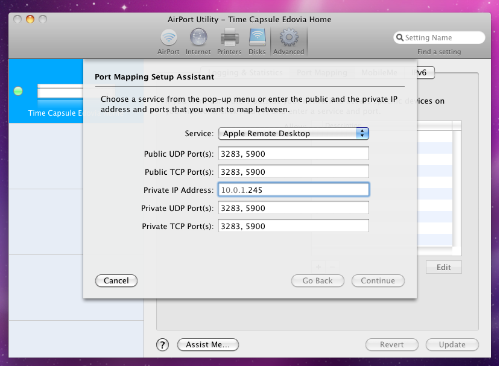
Task: Open the Disks settings pane
Action: tap(257, 42)
